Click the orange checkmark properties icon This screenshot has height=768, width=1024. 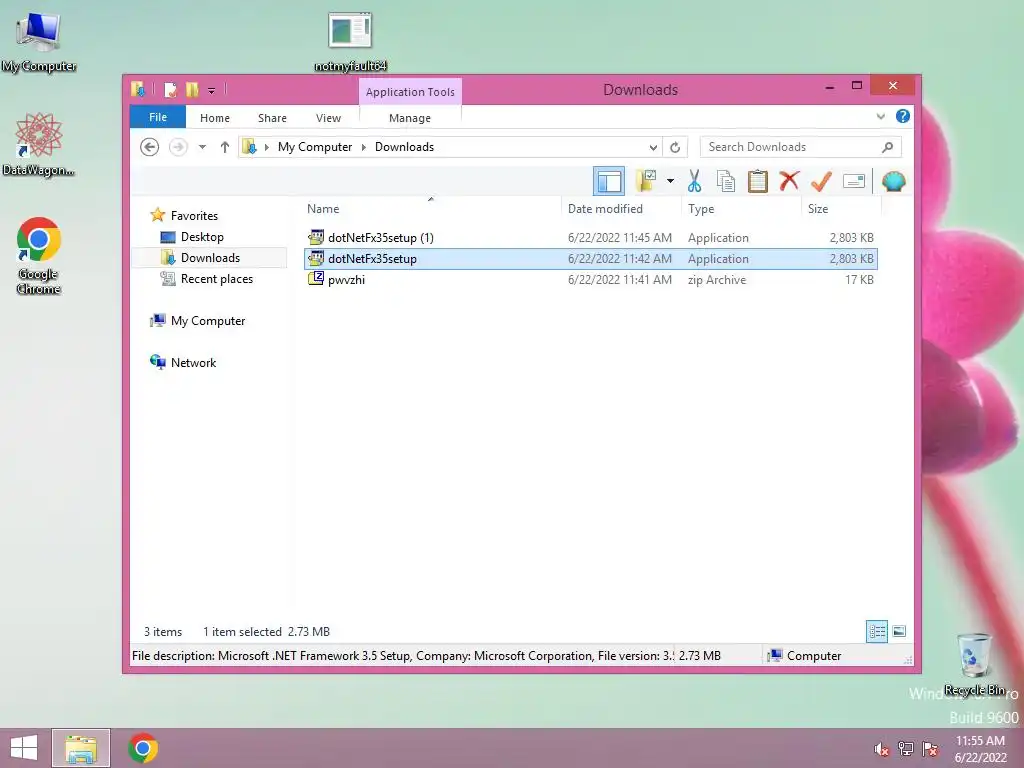[x=821, y=181]
